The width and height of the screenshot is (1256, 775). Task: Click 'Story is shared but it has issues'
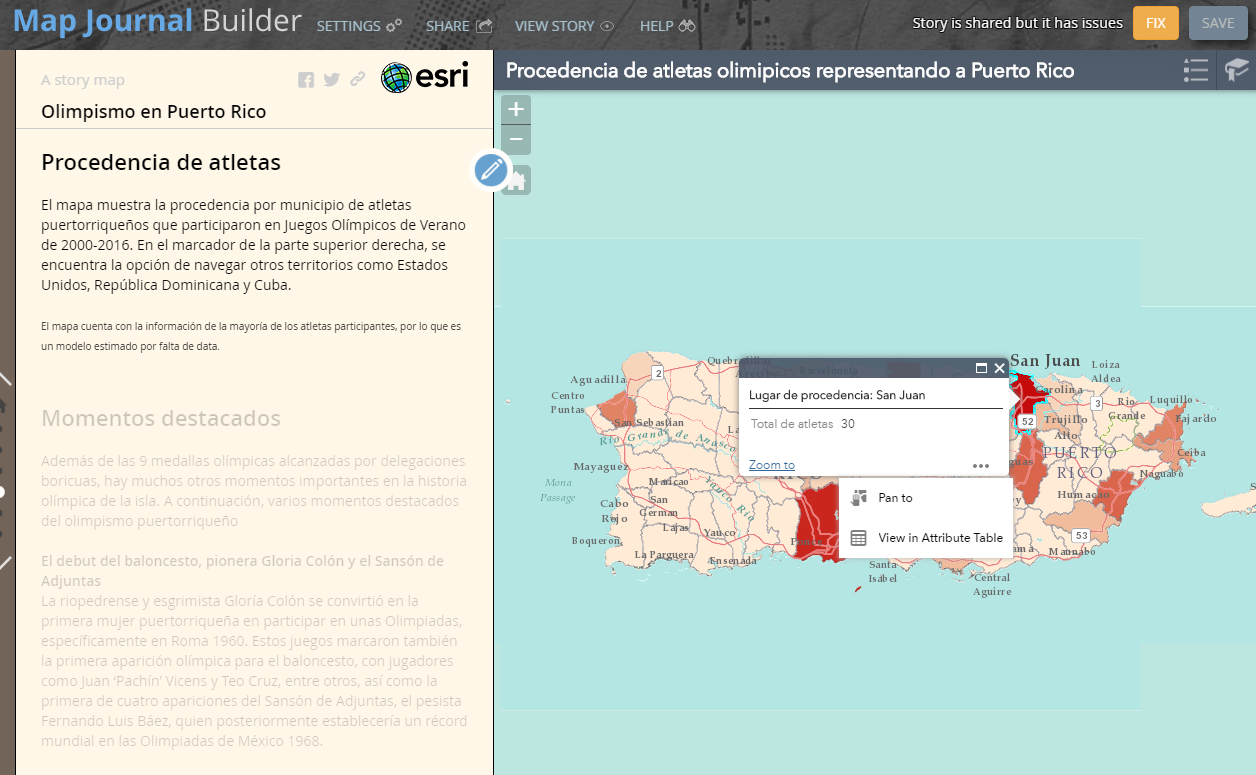click(1017, 23)
